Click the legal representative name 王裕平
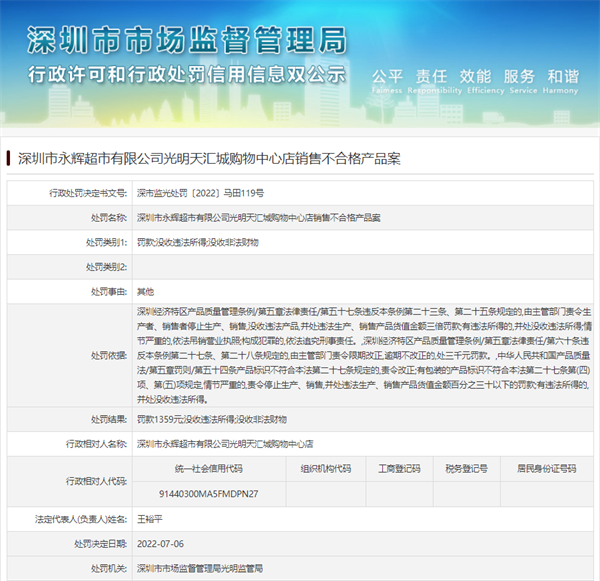The image size is (600, 581). click(x=150, y=519)
